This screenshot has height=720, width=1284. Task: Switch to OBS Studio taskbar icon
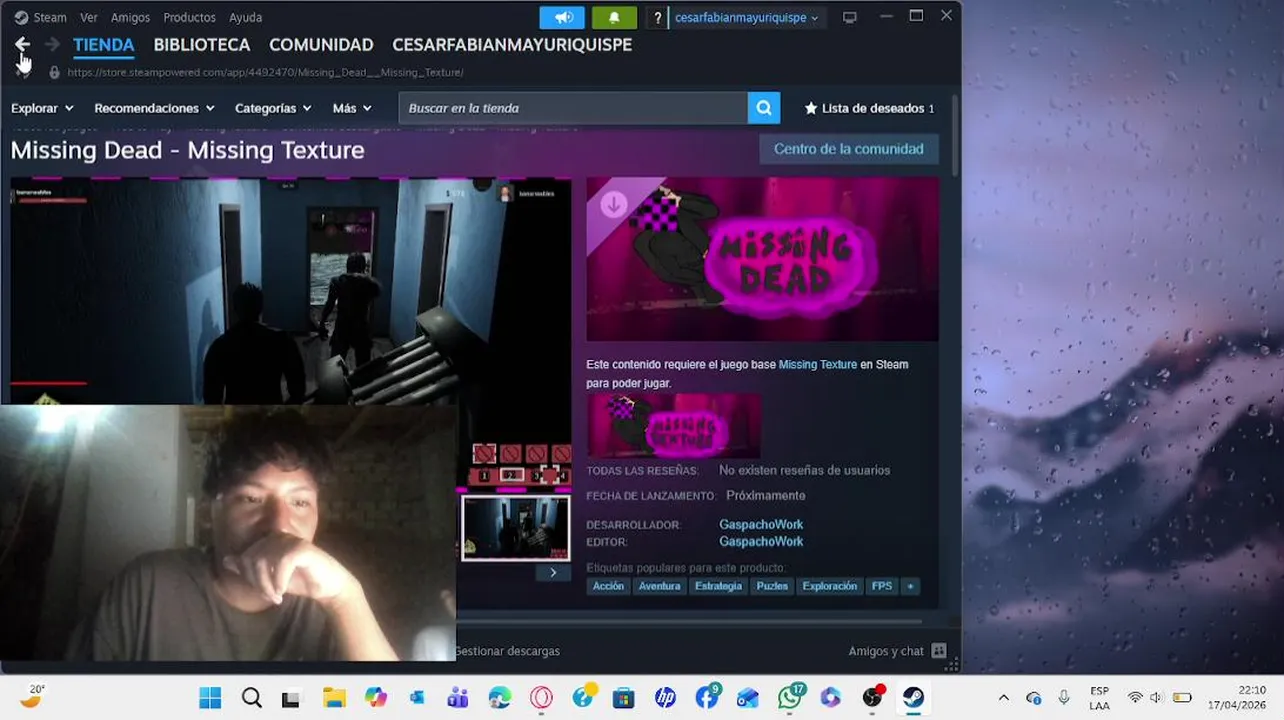(x=873, y=697)
